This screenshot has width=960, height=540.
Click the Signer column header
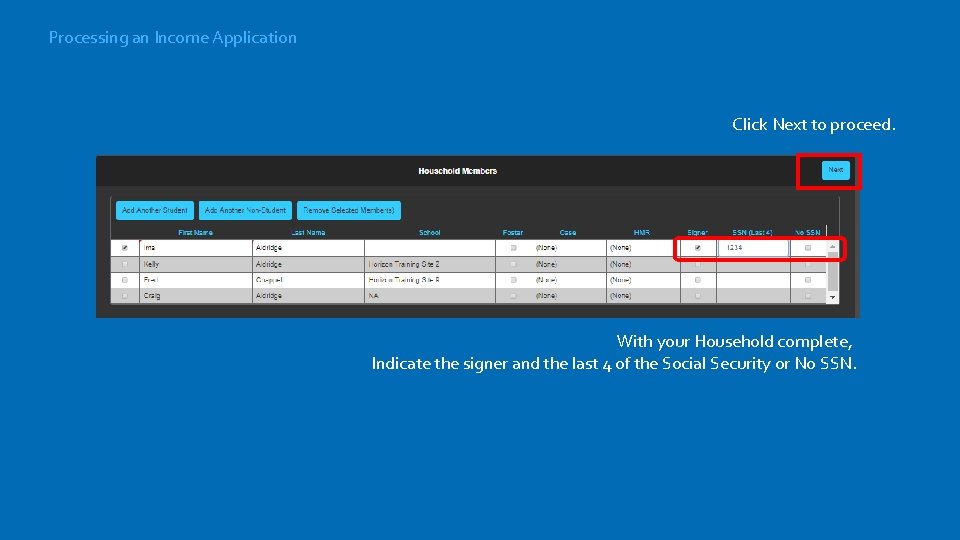point(697,233)
